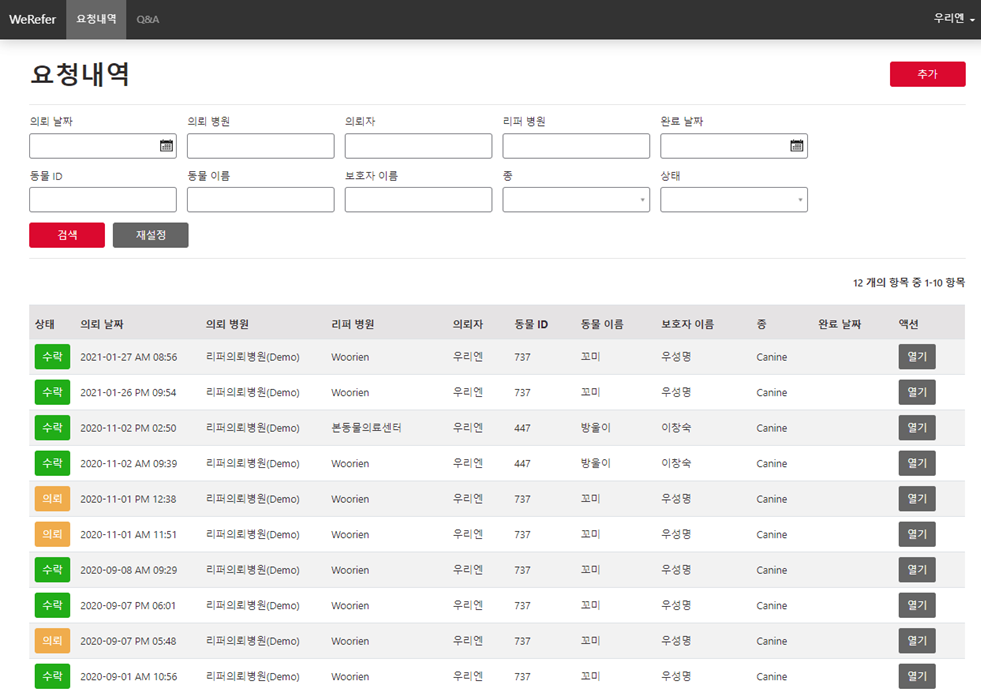Focus the 보호자 이름 input field
Viewport: 981px width, 689px height.
coord(418,200)
